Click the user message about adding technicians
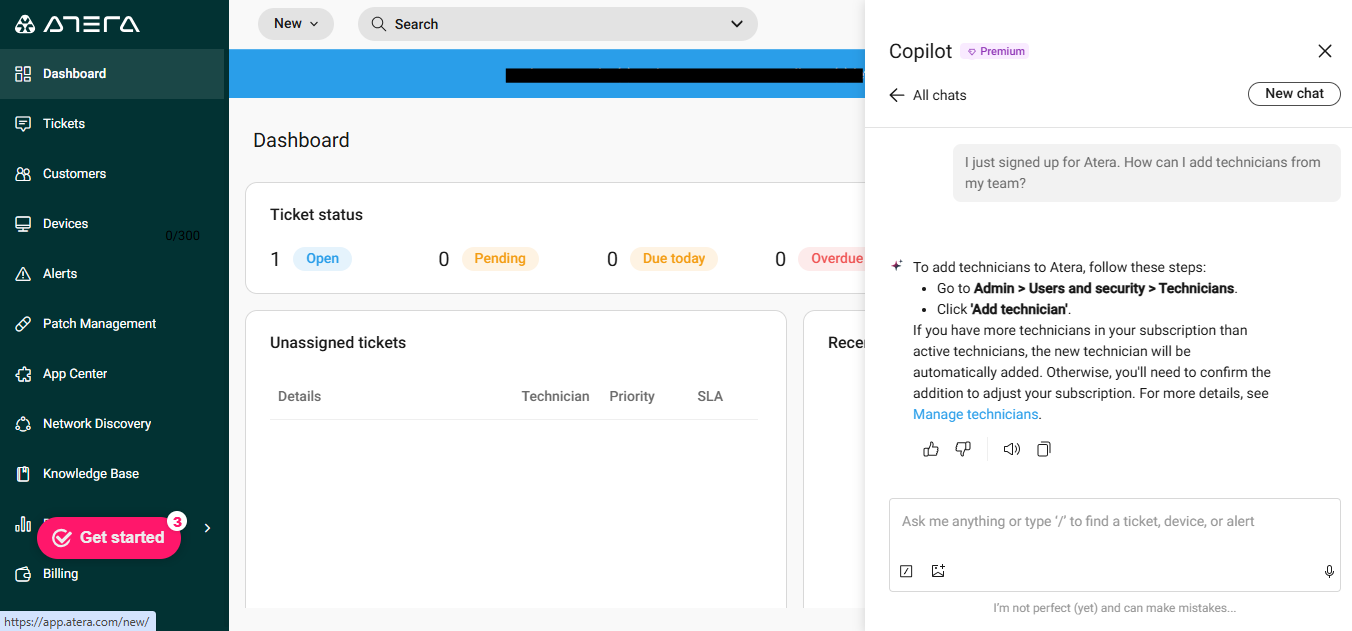 tap(1146, 173)
